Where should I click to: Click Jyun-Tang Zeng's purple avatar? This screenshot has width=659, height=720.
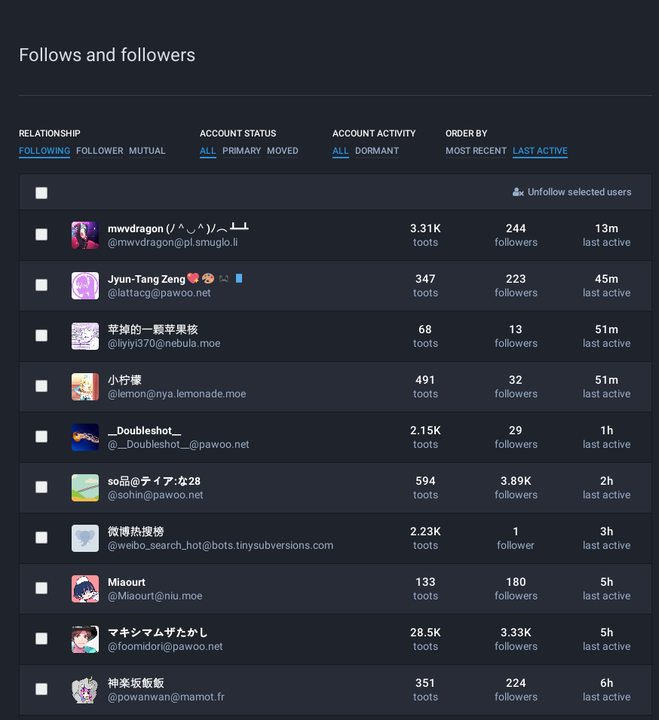[85, 286]
